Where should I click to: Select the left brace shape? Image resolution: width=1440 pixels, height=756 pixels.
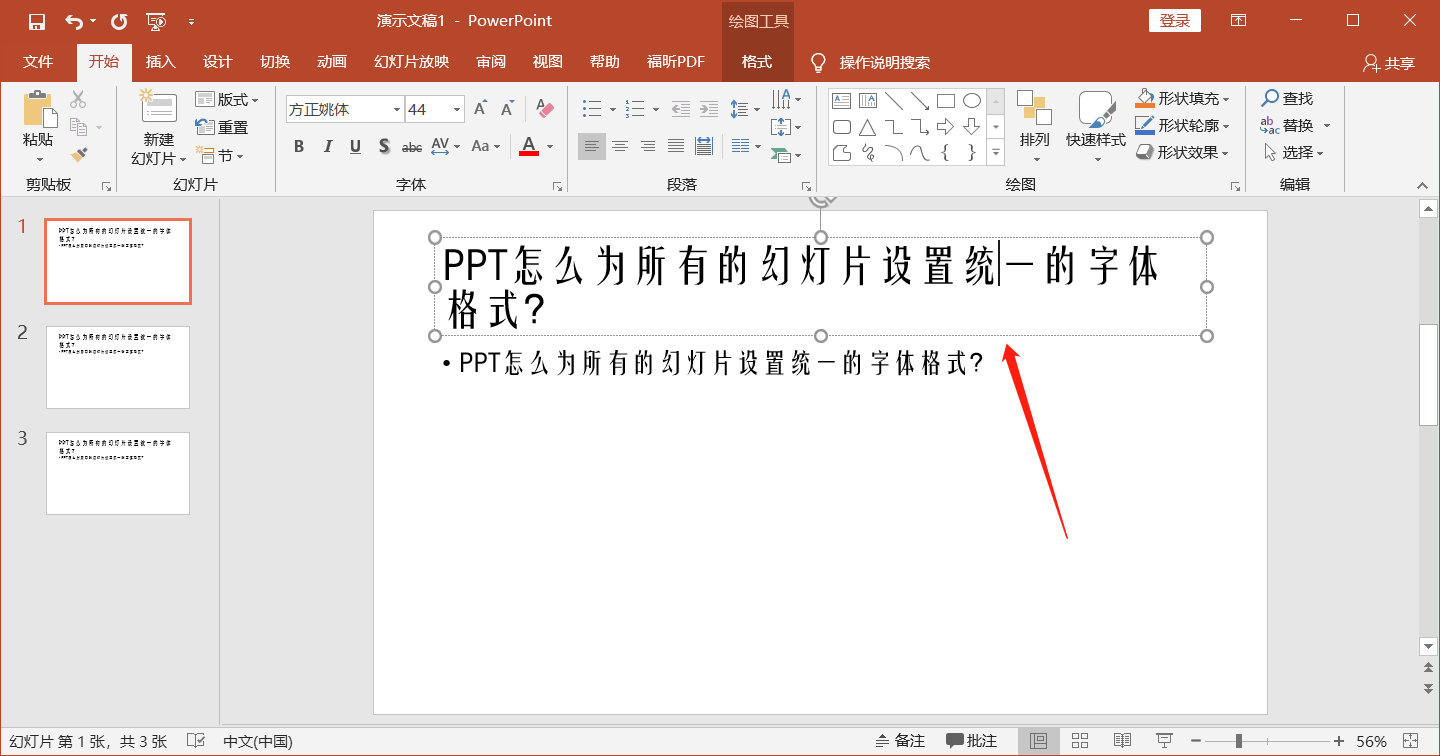[946, 153]
